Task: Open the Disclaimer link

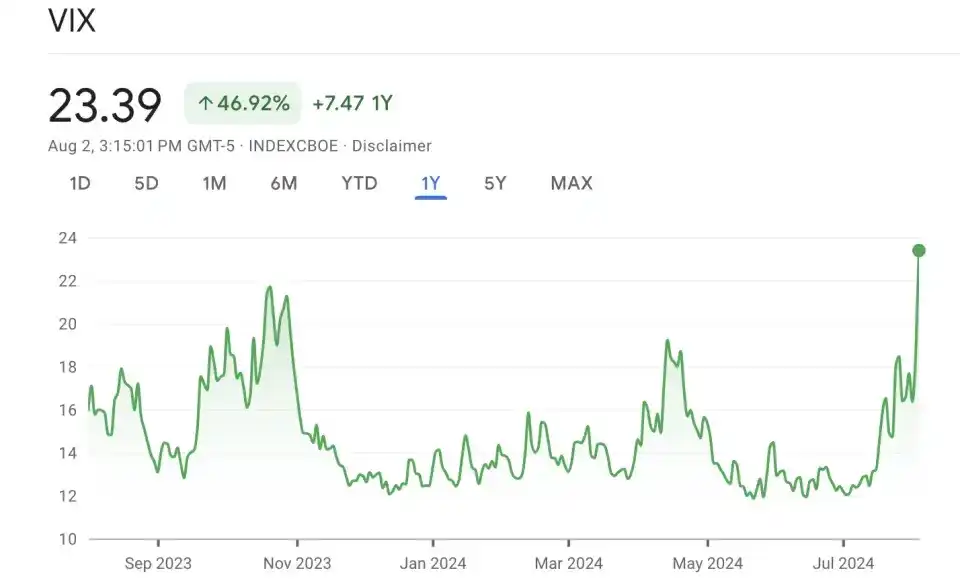Action: [392, 146]
